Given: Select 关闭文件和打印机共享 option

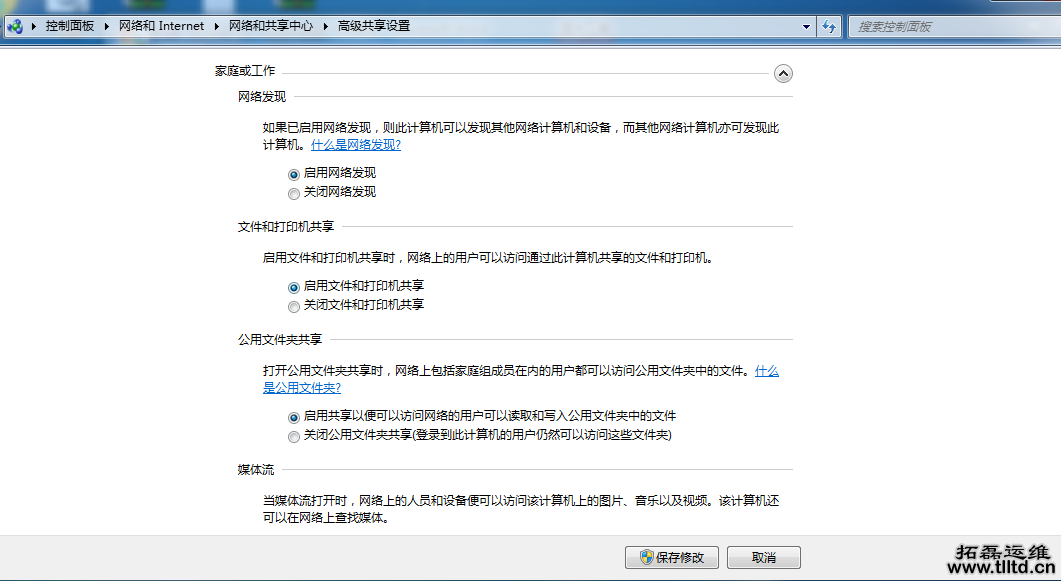Looking at the screenshot, I should 293,306.
